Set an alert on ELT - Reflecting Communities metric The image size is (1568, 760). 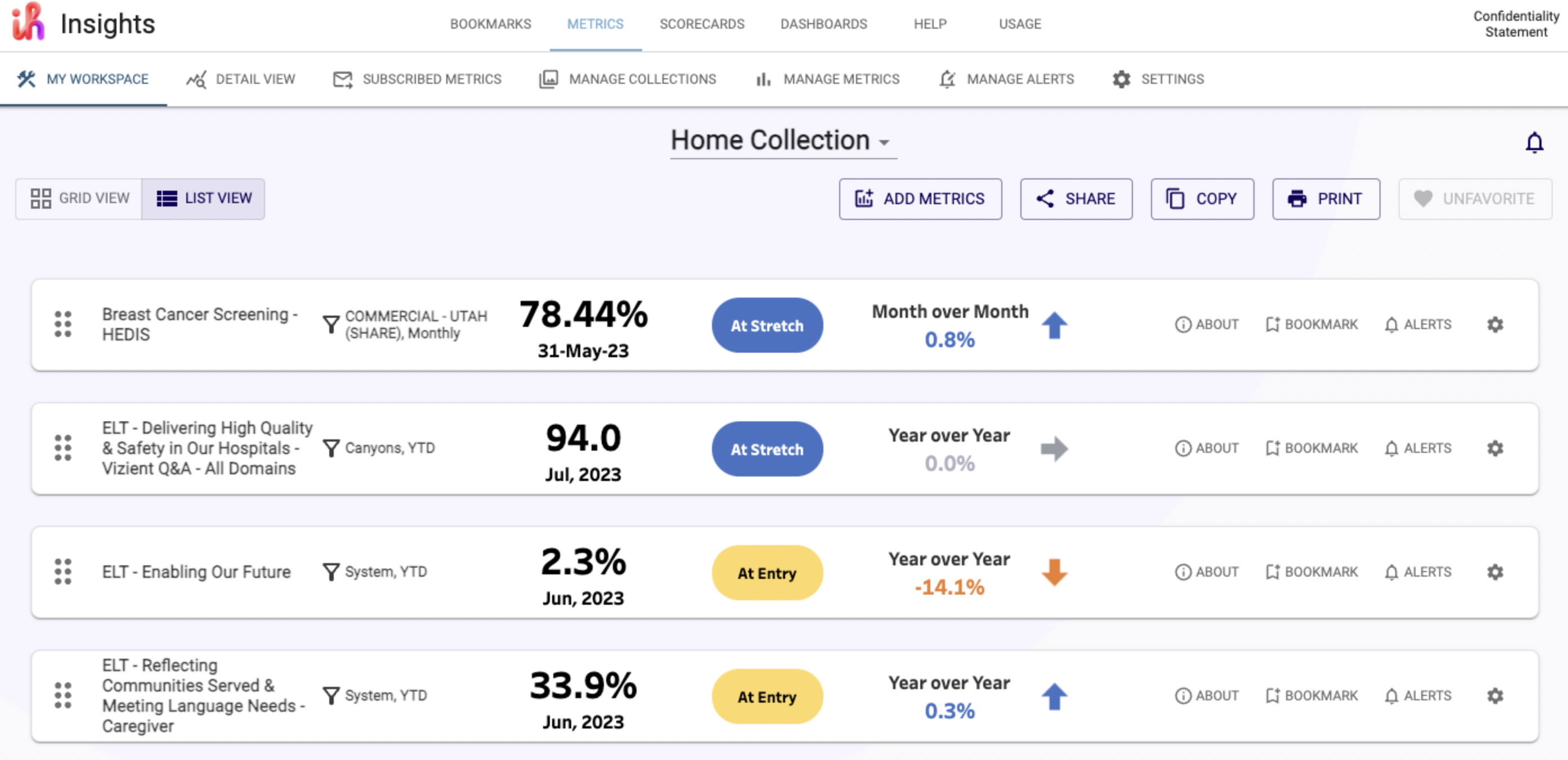1418,695
